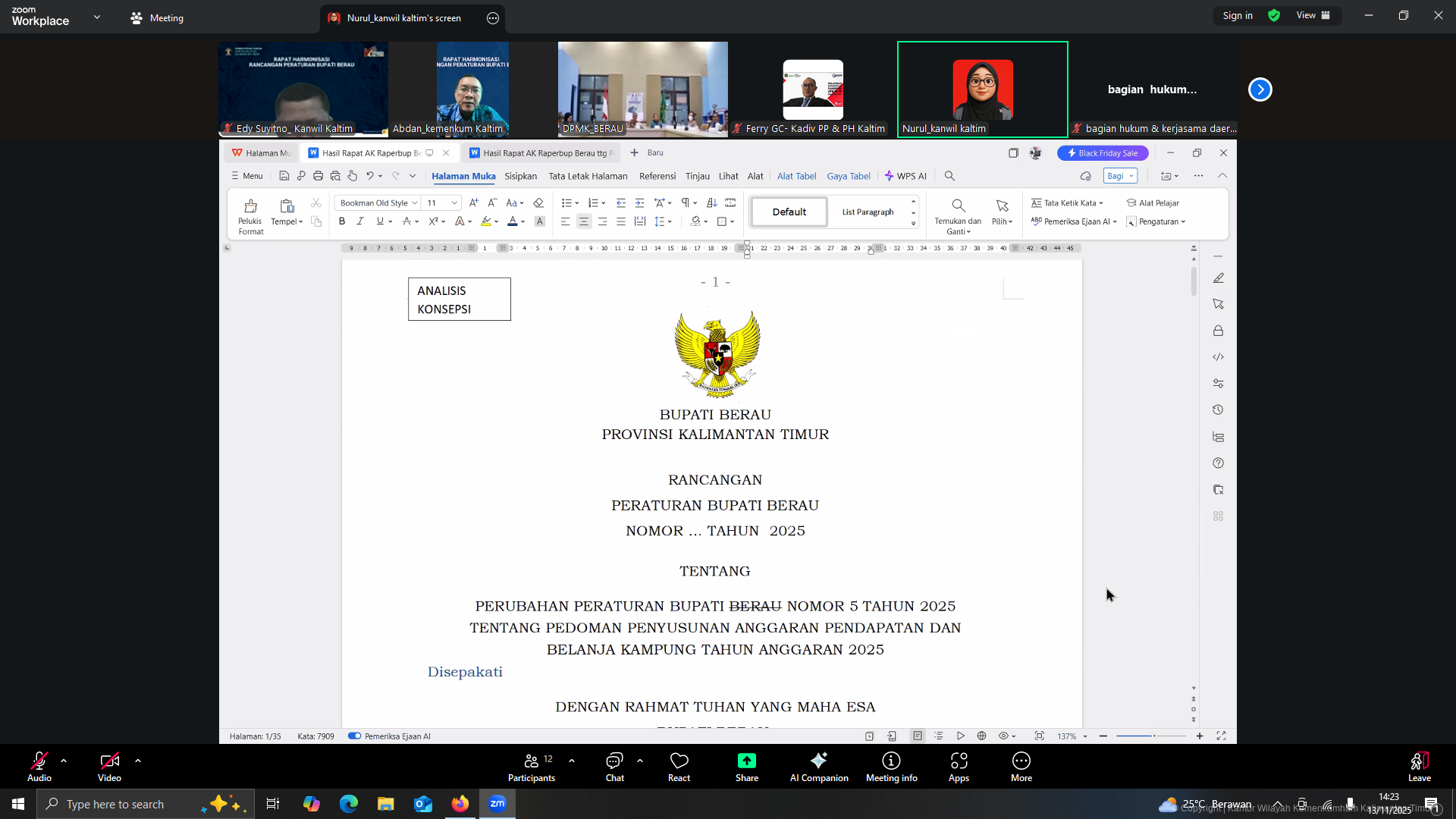Toggle Pemeriksa Ejaan AI switch in status bar
This screenshot has height=819, width=1456.
pyautogui.click(x=354, y=736)
